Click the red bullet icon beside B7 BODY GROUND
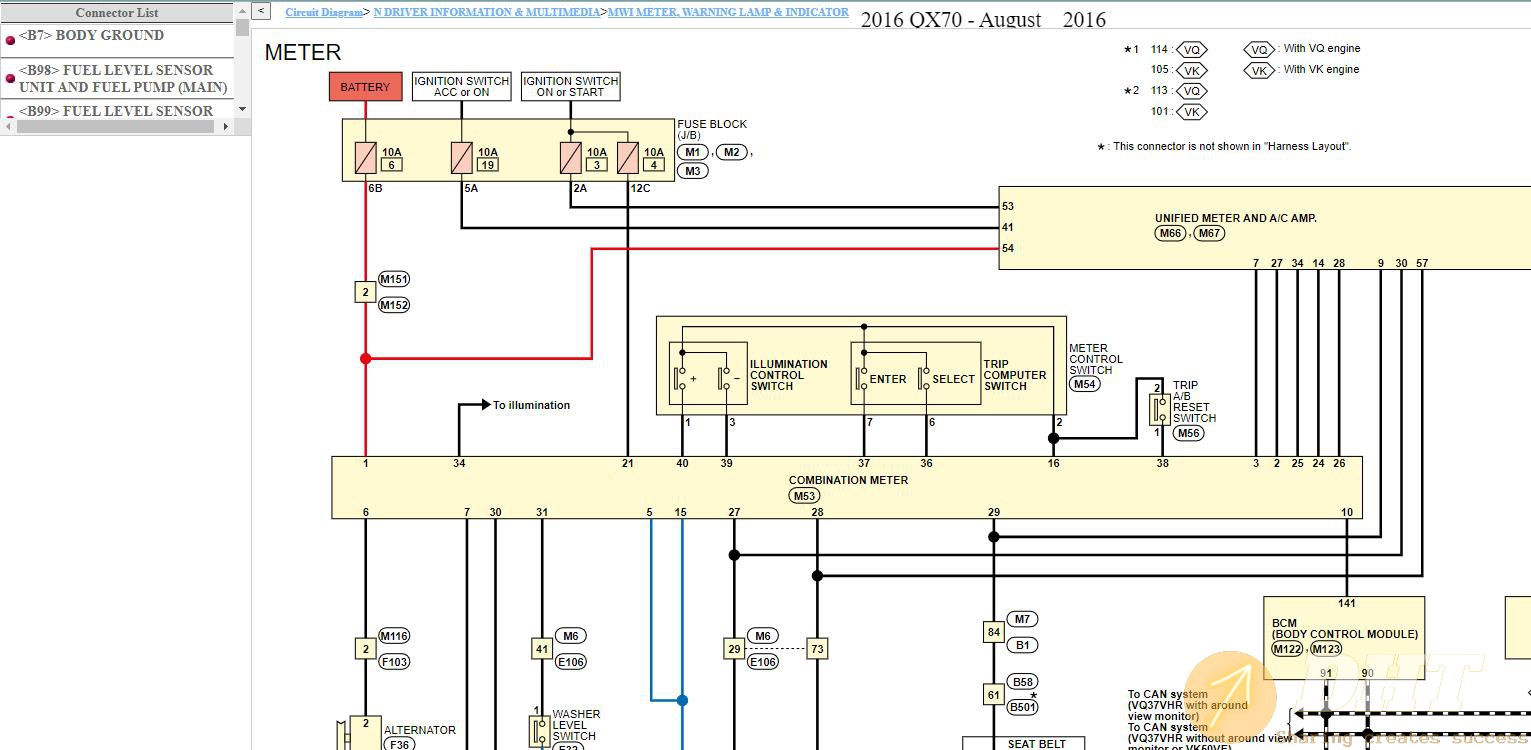 click(10, 40)
